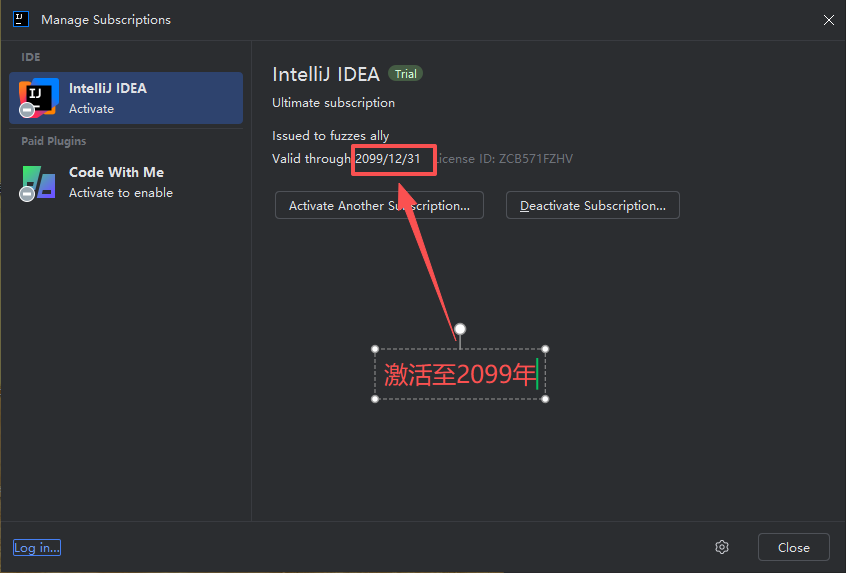Click the top-left handle of the text box
This screenshot has height=573, width=846.
375,349
